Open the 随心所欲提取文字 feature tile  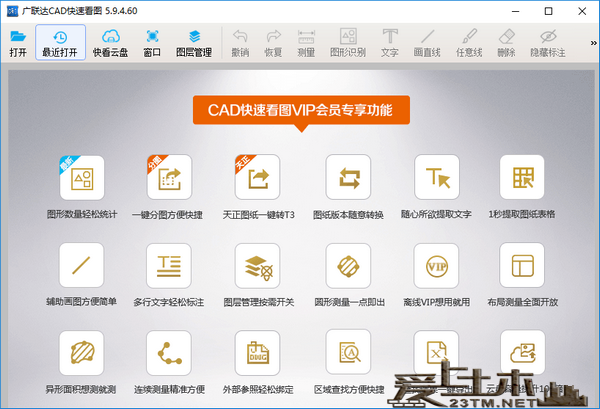pyautogui.click(x=437, y=177)
